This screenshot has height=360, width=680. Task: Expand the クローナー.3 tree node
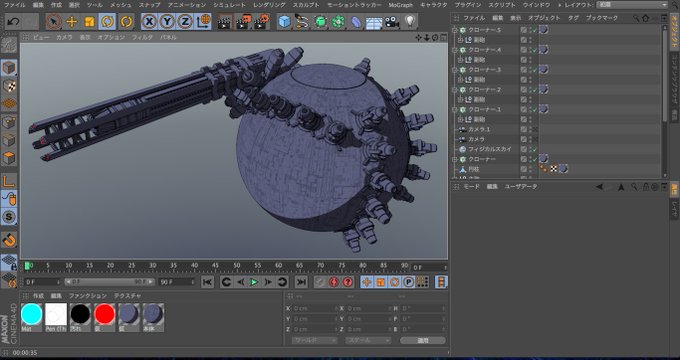(455, 69)
